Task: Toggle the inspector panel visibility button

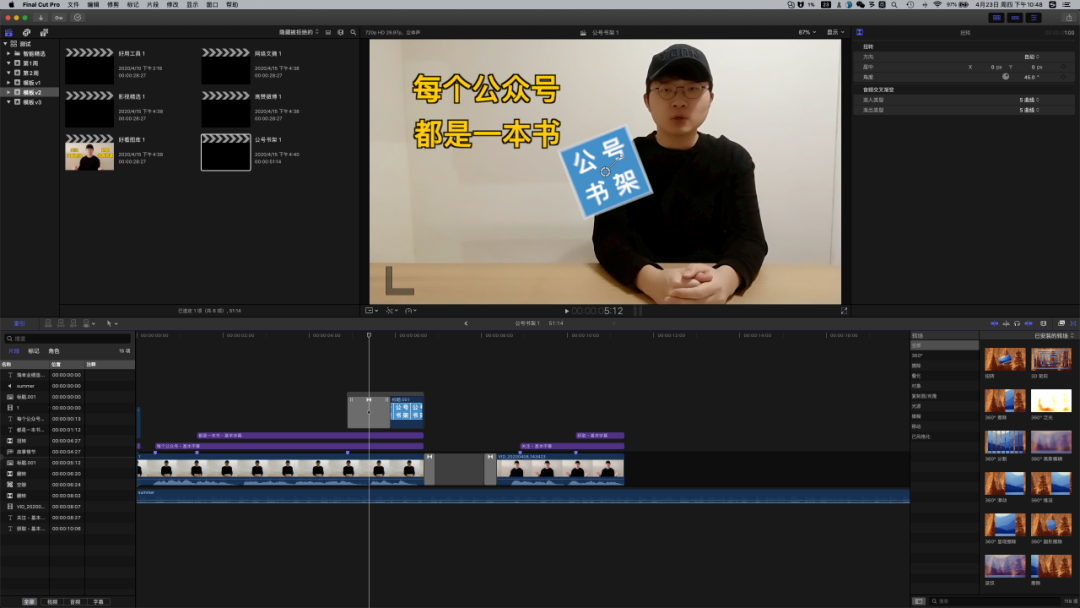Action: click(x=1034, y=17)
